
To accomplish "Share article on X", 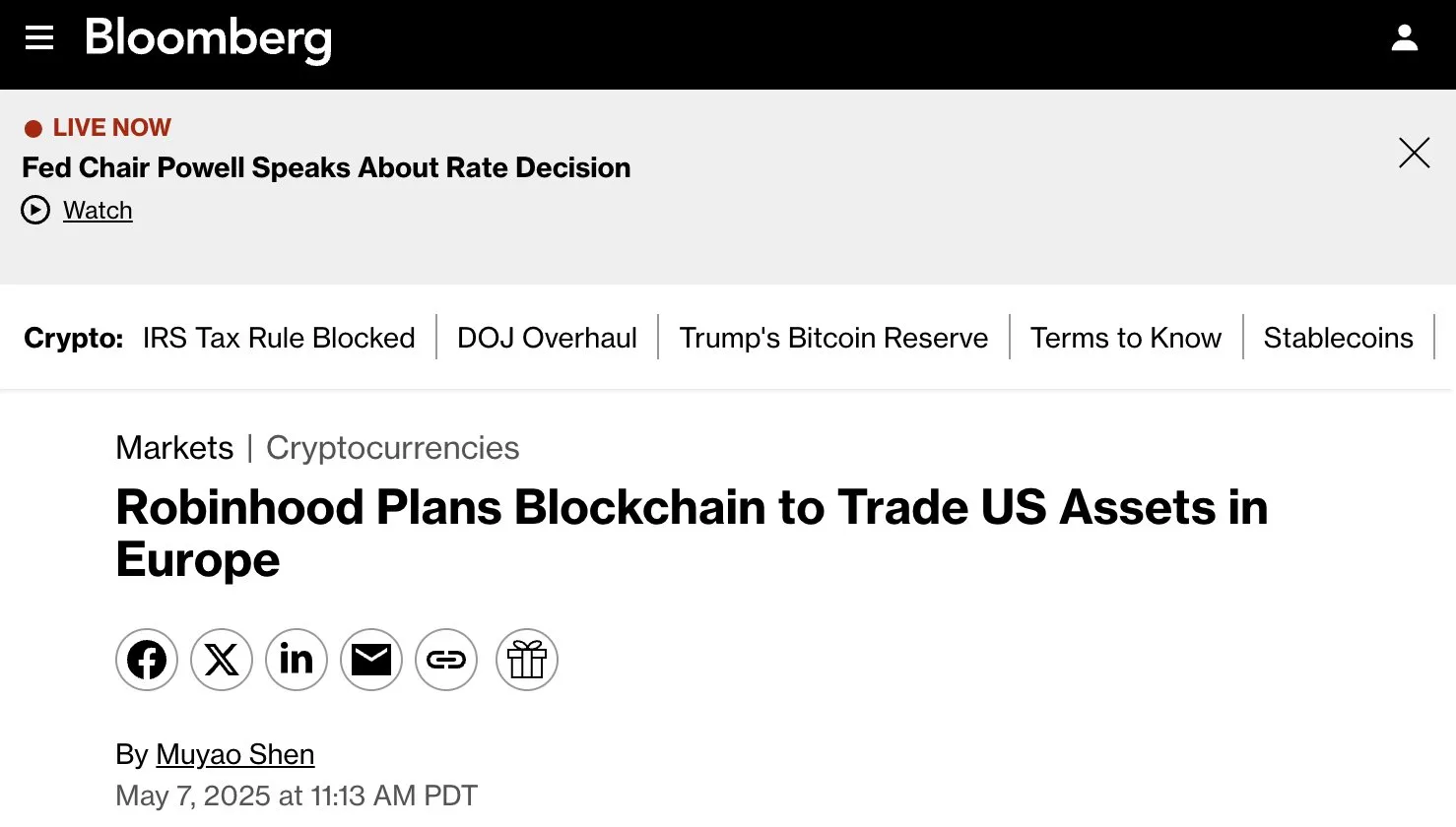I will tap(222, 660).
